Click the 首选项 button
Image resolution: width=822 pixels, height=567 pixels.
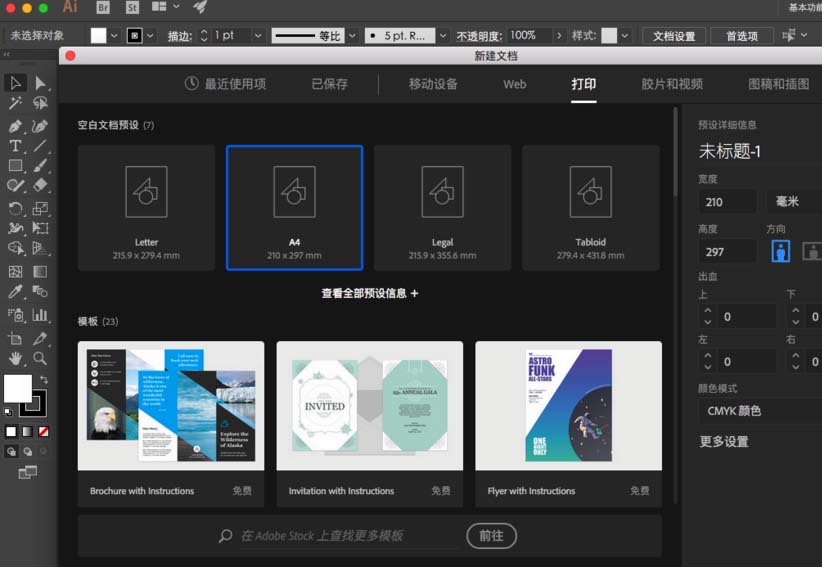pos(742,36)
